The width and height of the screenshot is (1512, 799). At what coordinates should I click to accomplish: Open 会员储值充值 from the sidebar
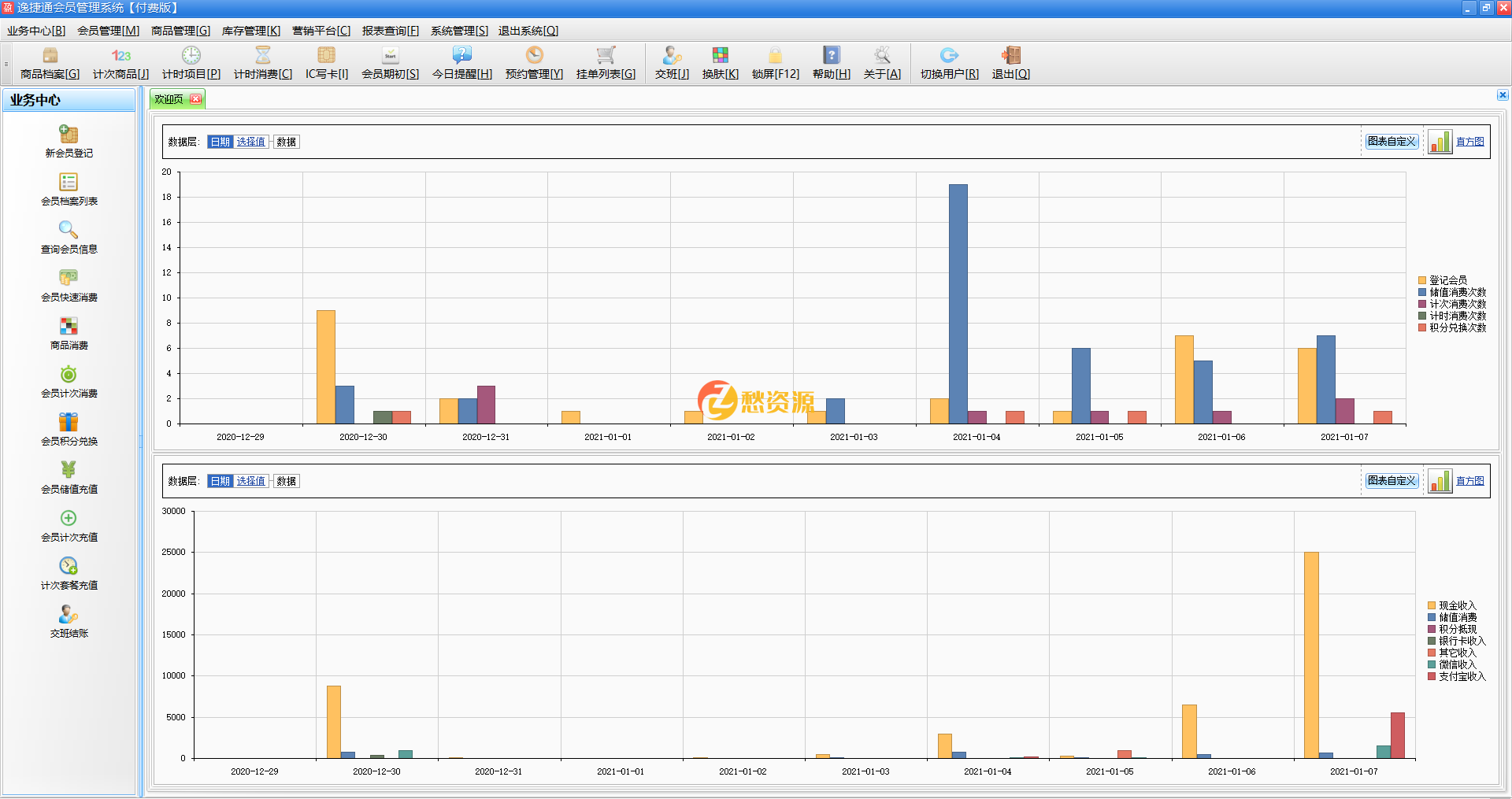(69, 477)
